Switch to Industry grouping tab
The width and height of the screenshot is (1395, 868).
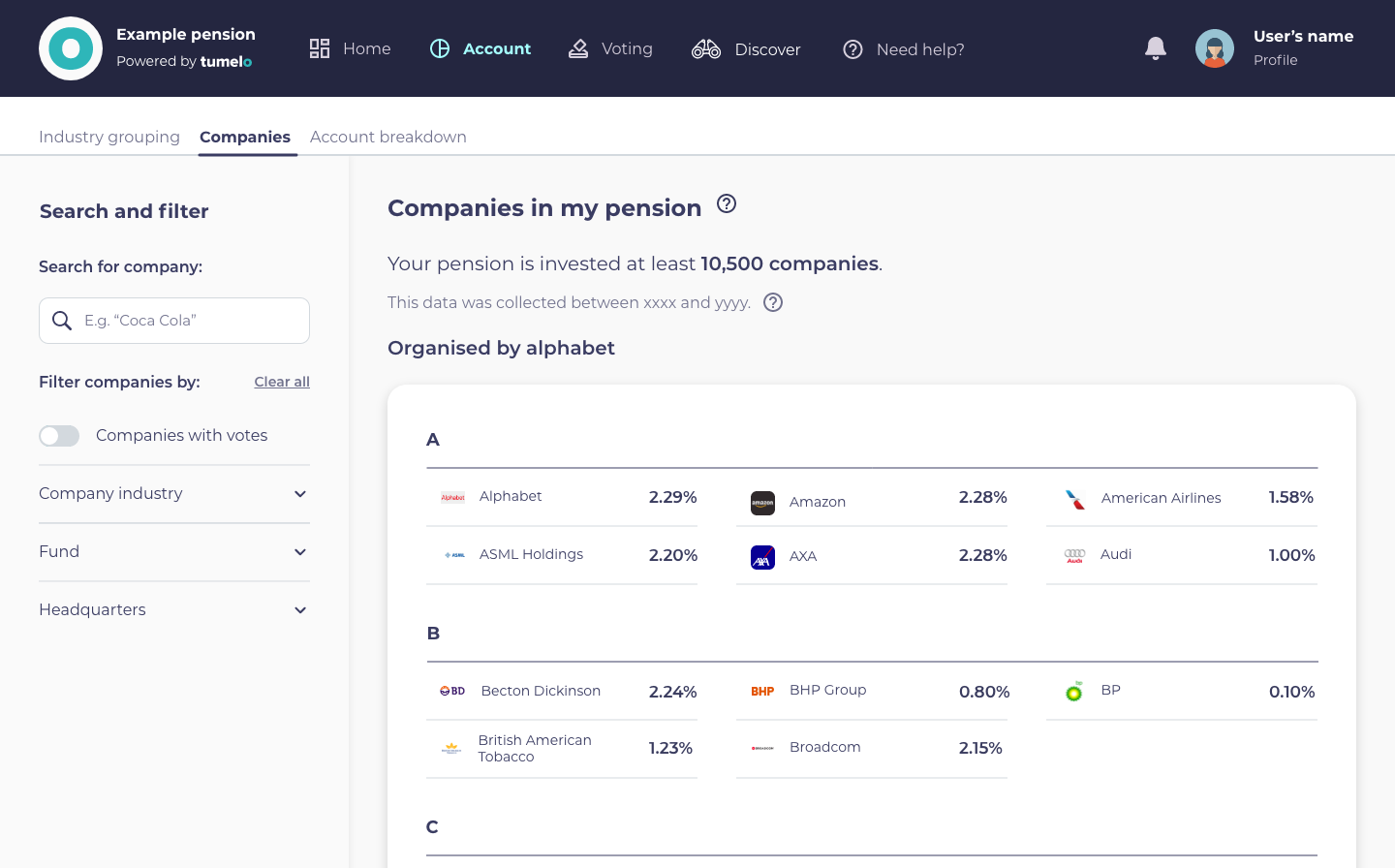(109, 137)
